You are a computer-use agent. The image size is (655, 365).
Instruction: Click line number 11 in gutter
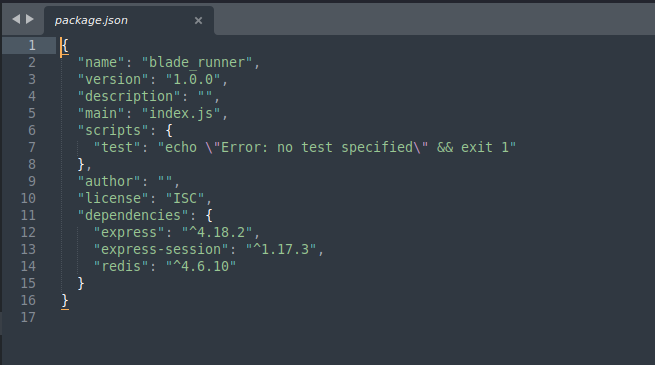pos(28,215)
